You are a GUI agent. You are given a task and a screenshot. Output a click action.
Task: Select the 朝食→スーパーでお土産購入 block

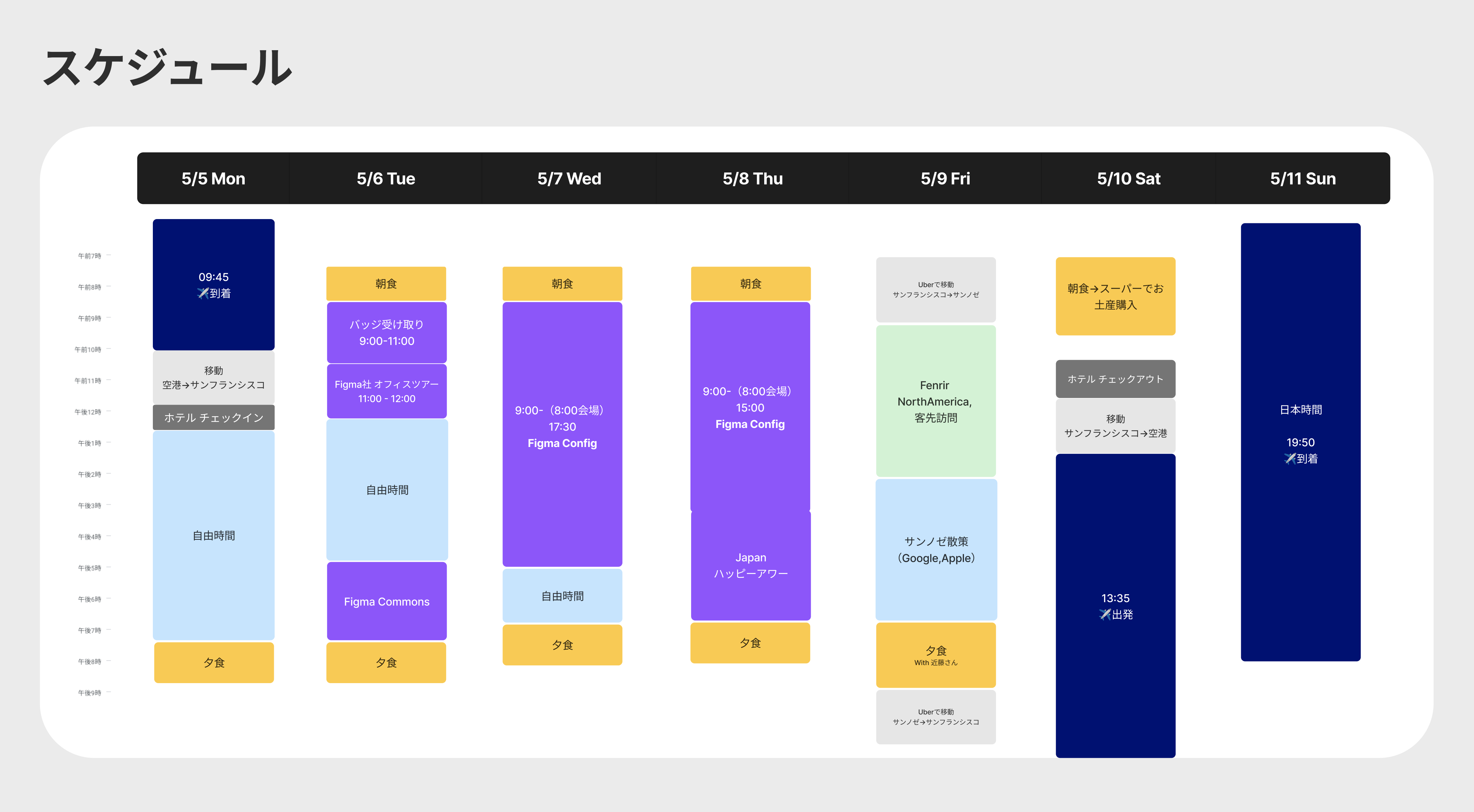click(x=1115, y=296)
